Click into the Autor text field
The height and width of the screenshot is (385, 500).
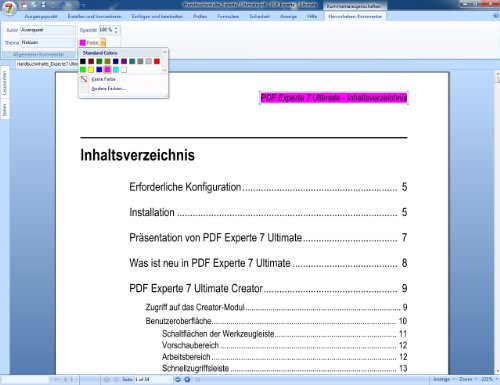pyautogui.click(x=47, y=30)
